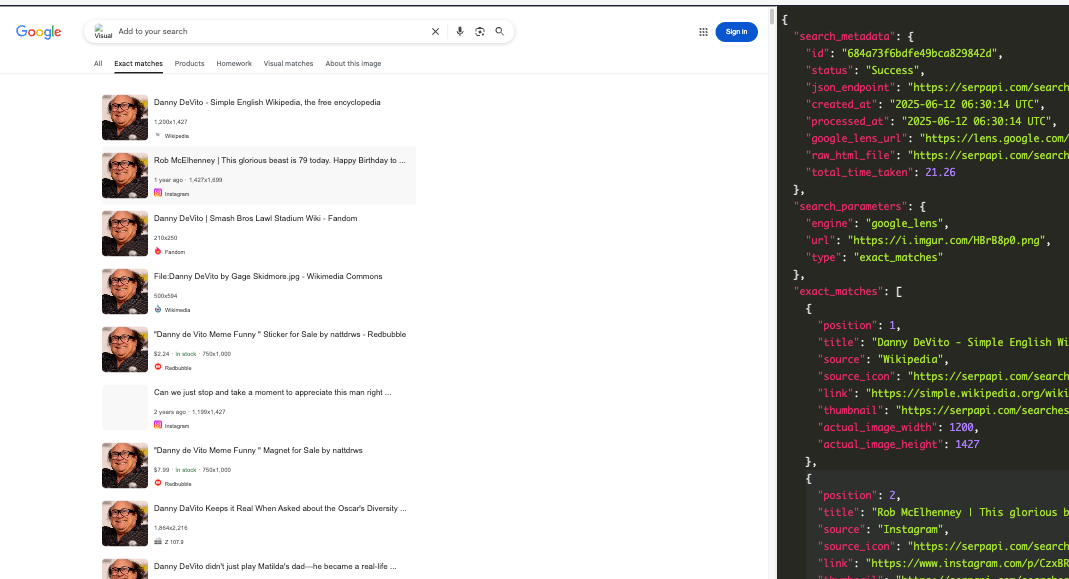Image resolution: width=1069 pixels, height=579 pixels.
Task: Click the "json_endpoint" URL value
Action: click(988, 87)
